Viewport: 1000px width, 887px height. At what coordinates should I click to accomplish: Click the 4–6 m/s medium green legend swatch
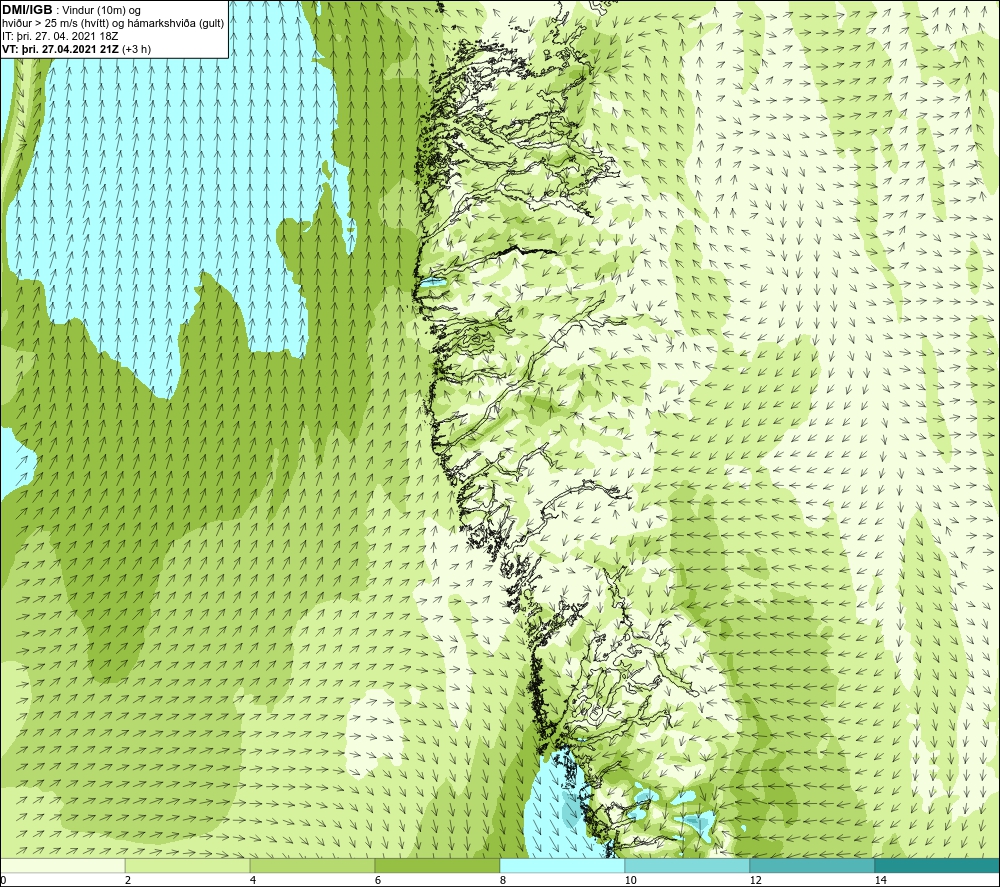pyautogui.click(x=312, y=866)
